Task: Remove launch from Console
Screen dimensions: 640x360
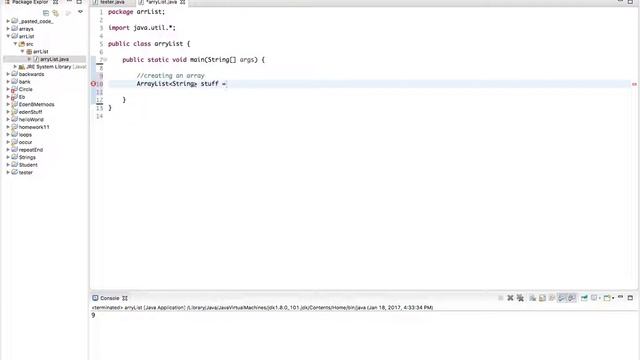Action: tap(510, 298)
